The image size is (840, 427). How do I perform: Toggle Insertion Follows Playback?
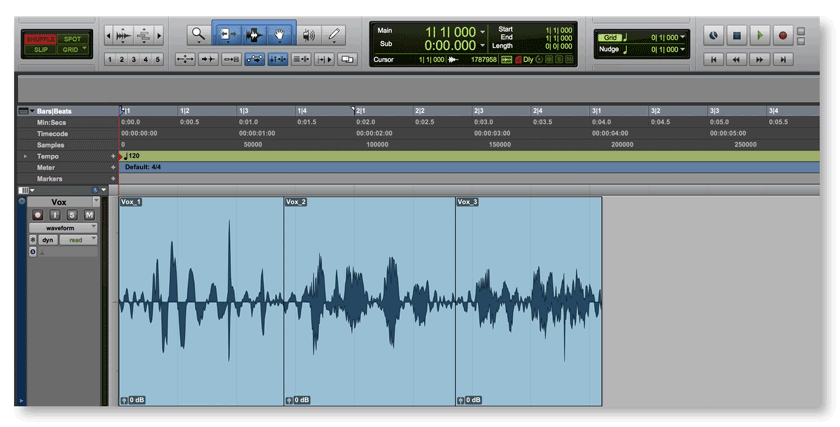tap(324, 59)
